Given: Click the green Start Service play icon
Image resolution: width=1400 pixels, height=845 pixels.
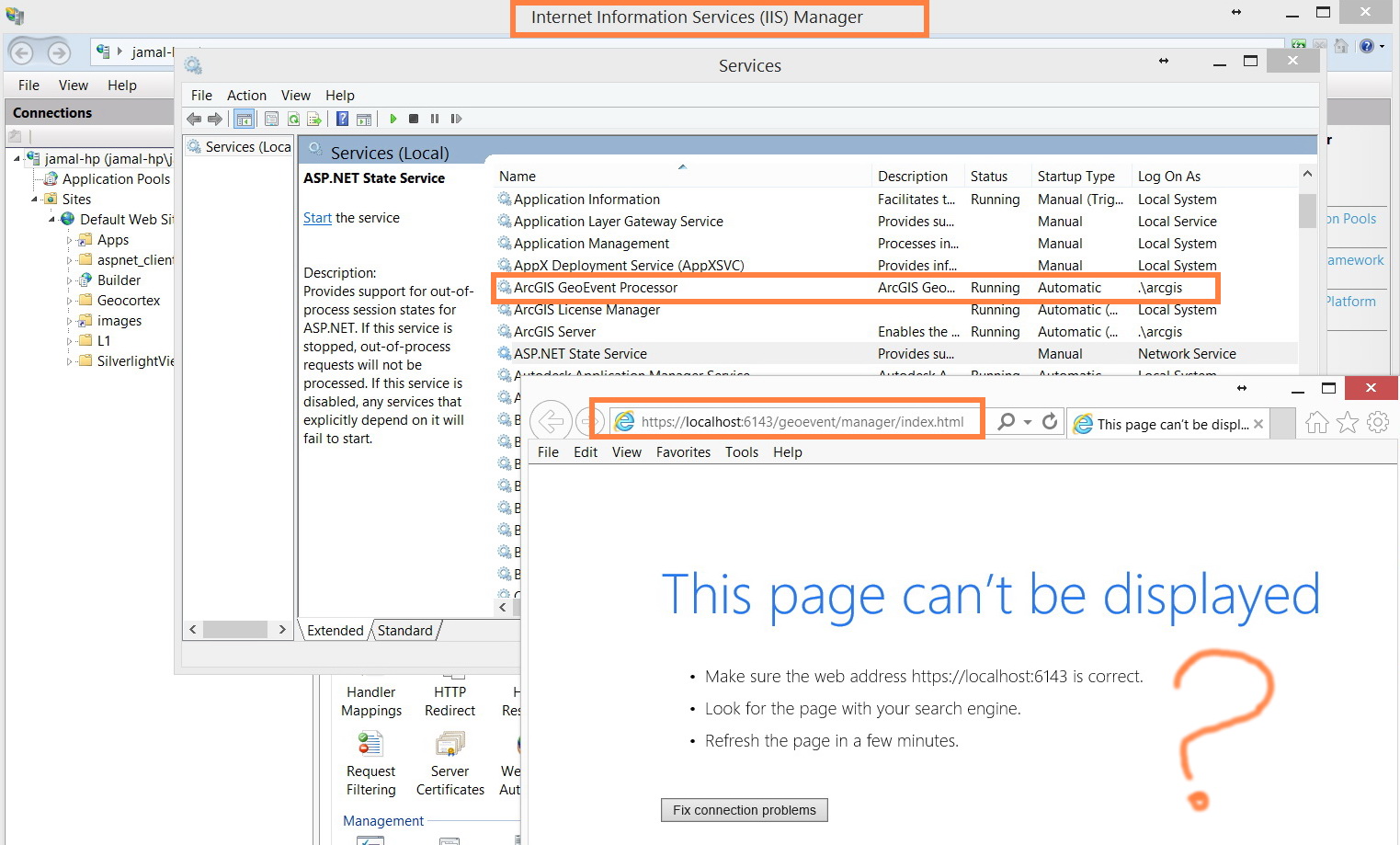Looking at the screenshot, I should coord(393,119).
